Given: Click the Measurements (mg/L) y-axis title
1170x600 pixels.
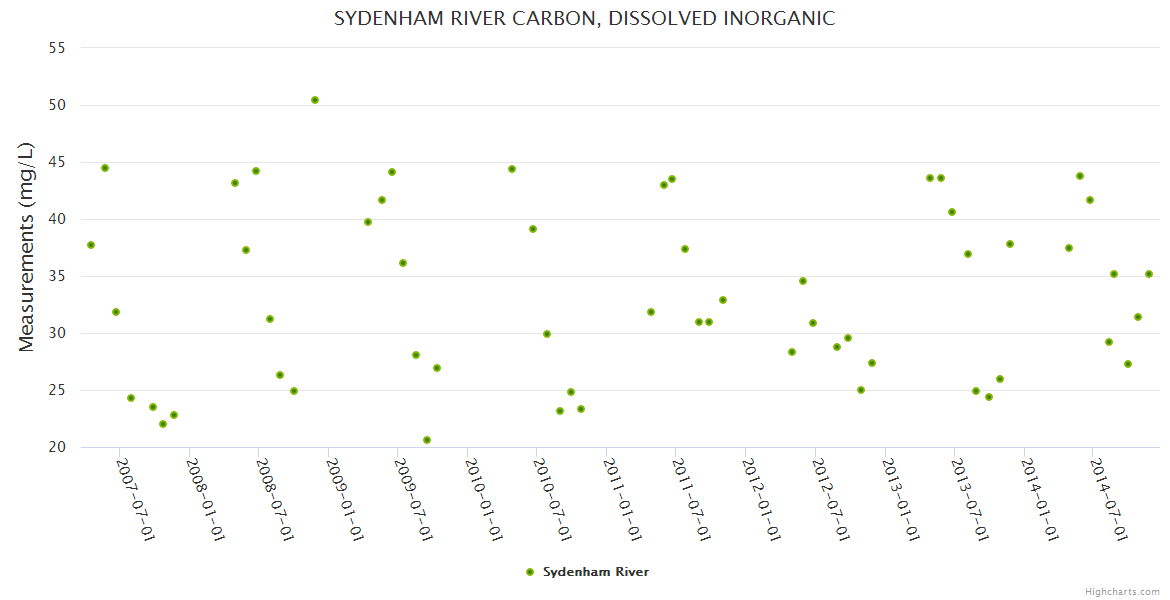Looking at the screenshot, I should (27, 247).
